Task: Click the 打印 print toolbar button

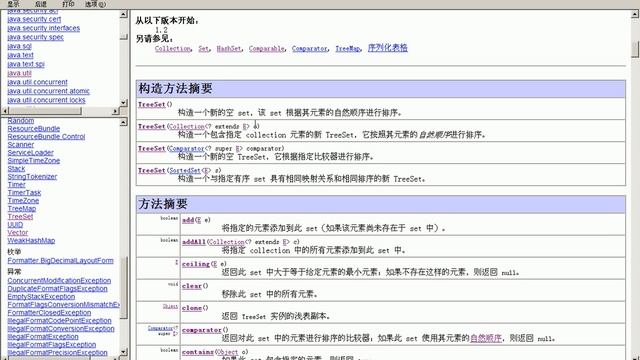Action: tap(68, 4)
